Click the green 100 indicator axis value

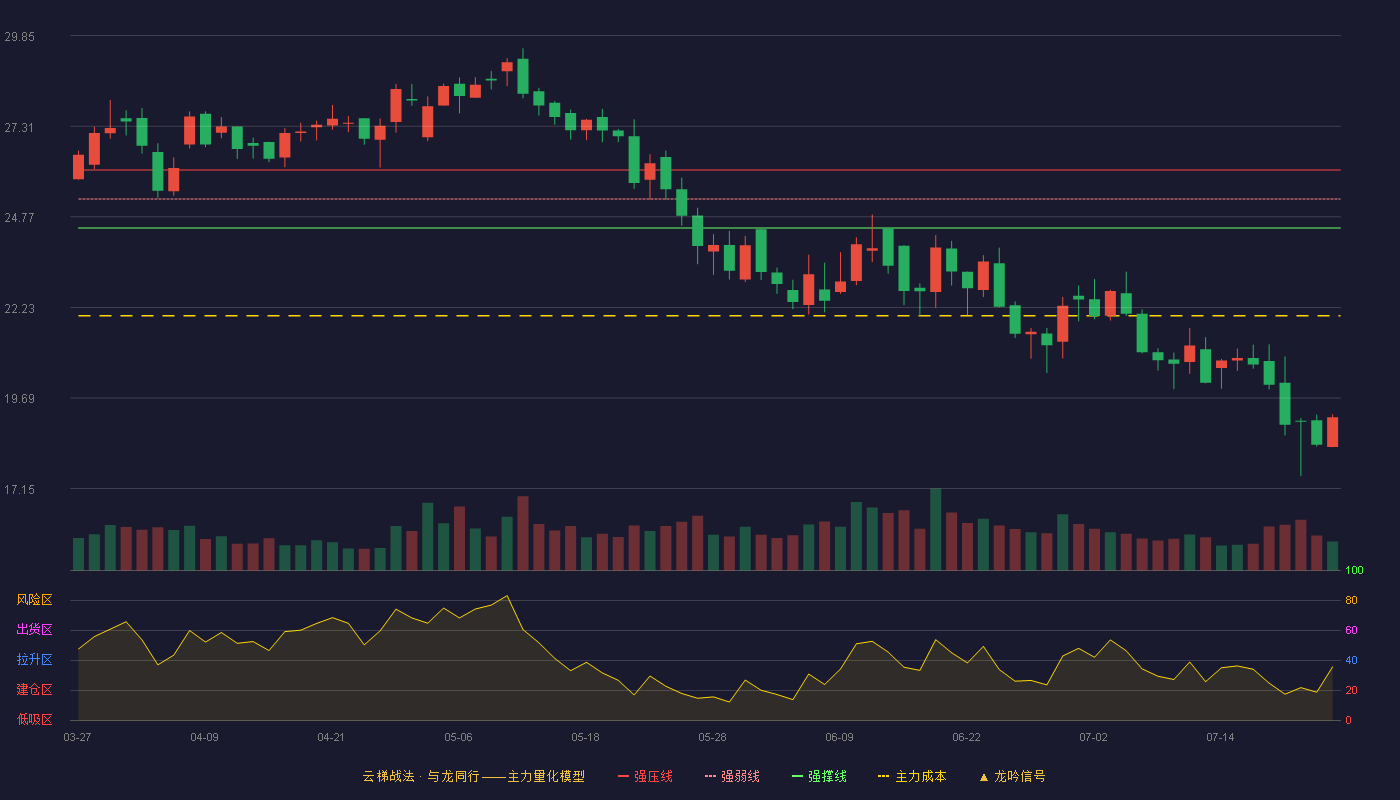point(1354,571)
